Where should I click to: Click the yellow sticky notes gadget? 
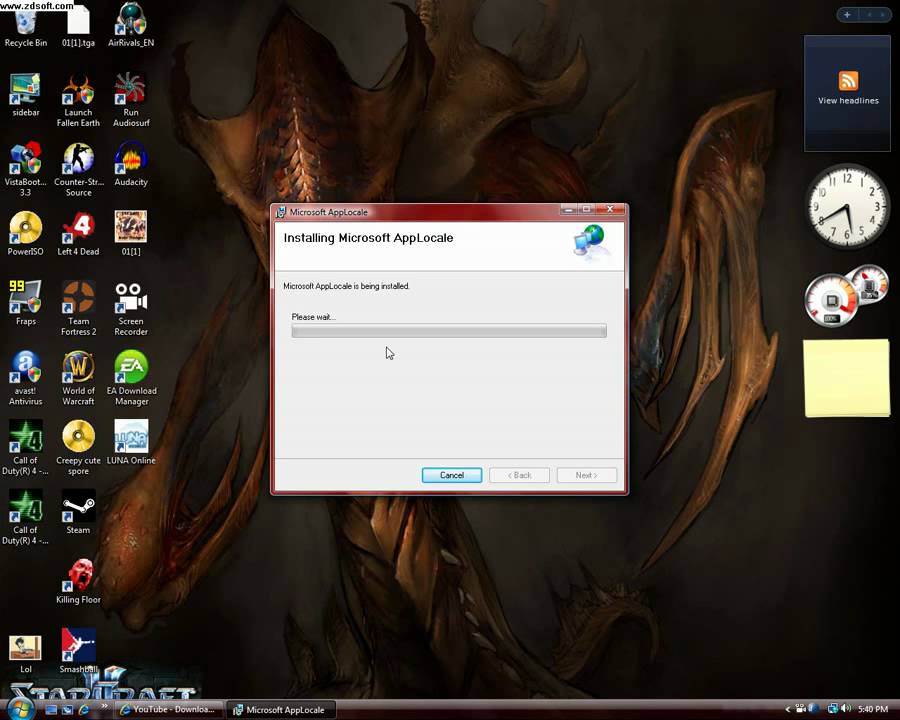tap(847, 378)
